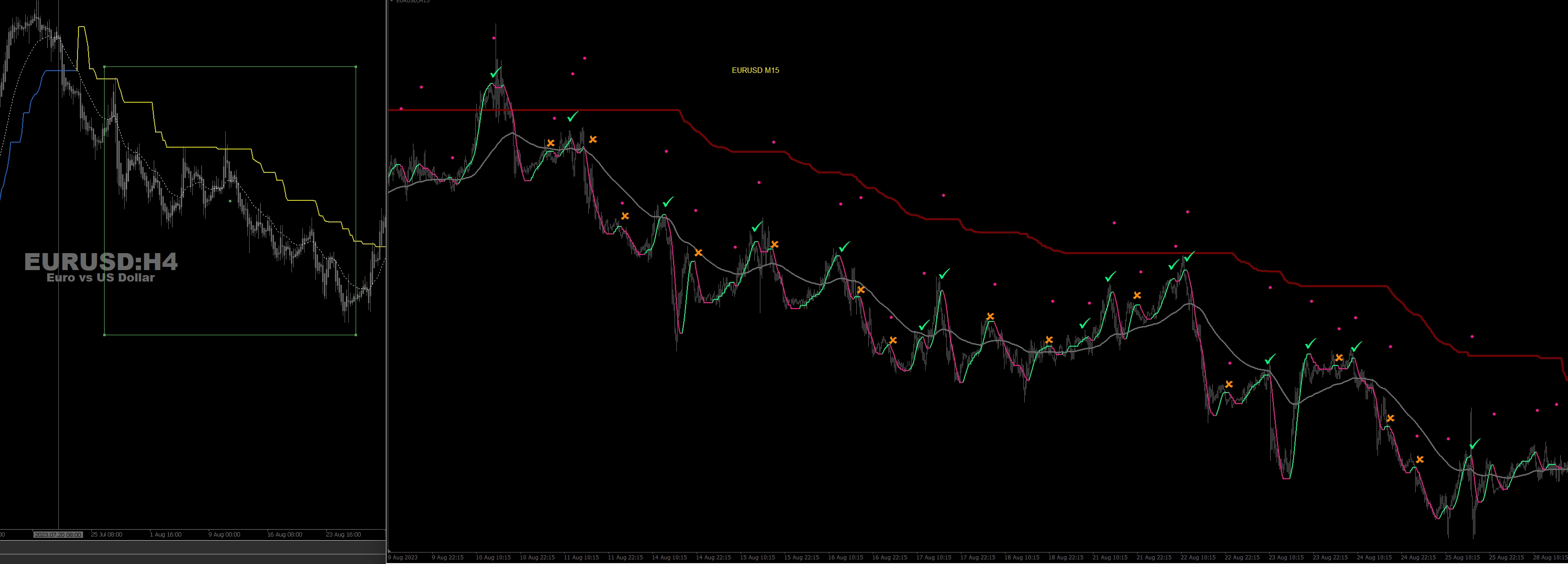
Task: Click the gray horizontal scrollbar below the H4 chart
Action: pyautogui.click(x=192, y=547)
